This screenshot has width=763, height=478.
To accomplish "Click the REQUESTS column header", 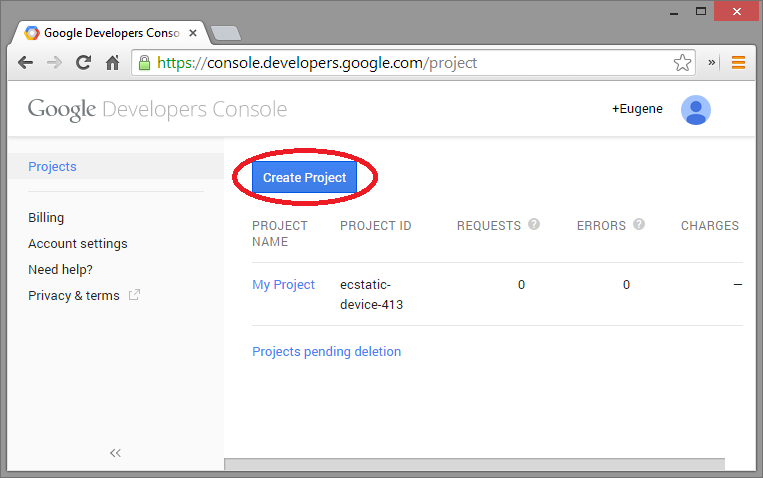I will [489, 226].
